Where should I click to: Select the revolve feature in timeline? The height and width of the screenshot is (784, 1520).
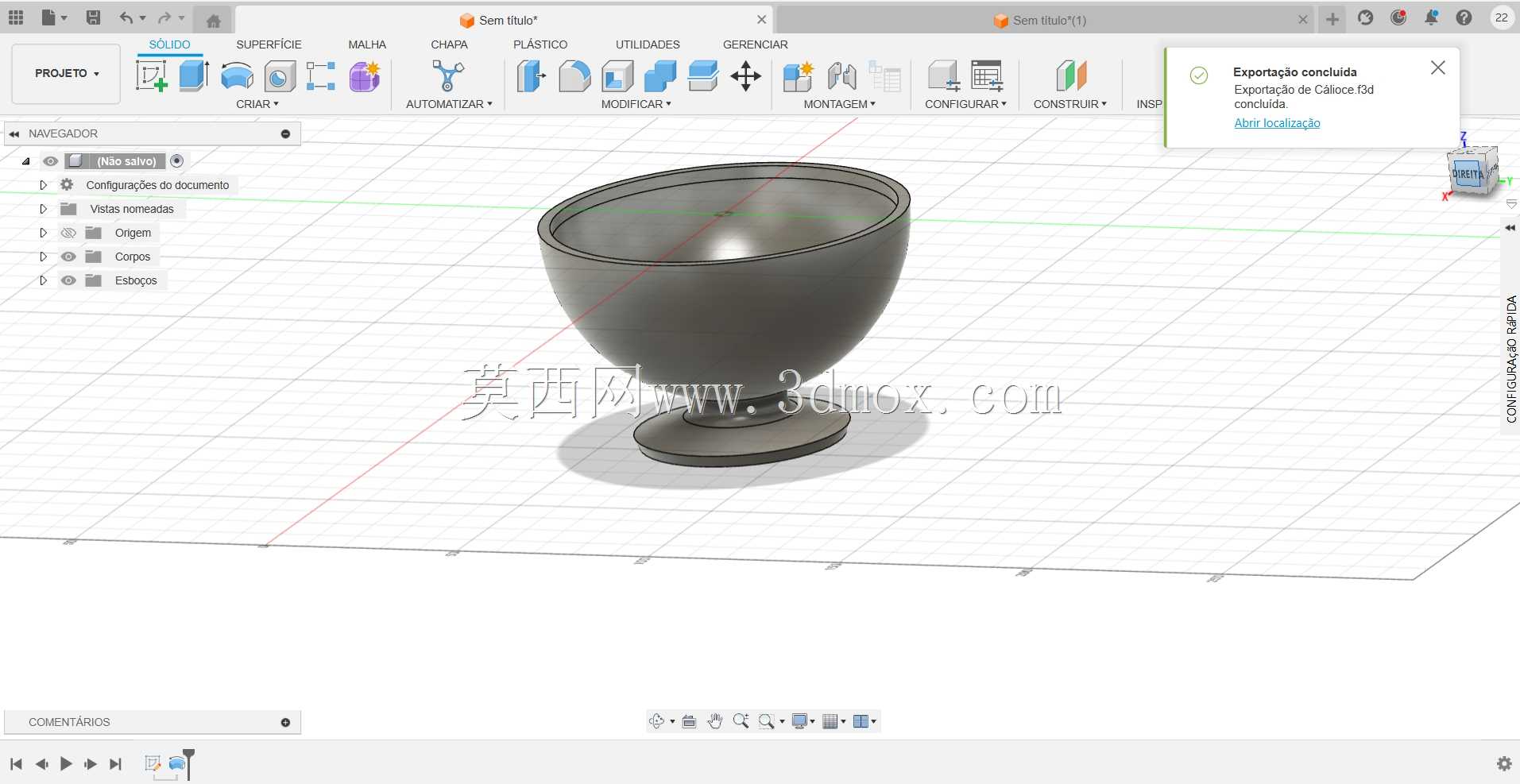pyautogui.click(x=177, y=764)
